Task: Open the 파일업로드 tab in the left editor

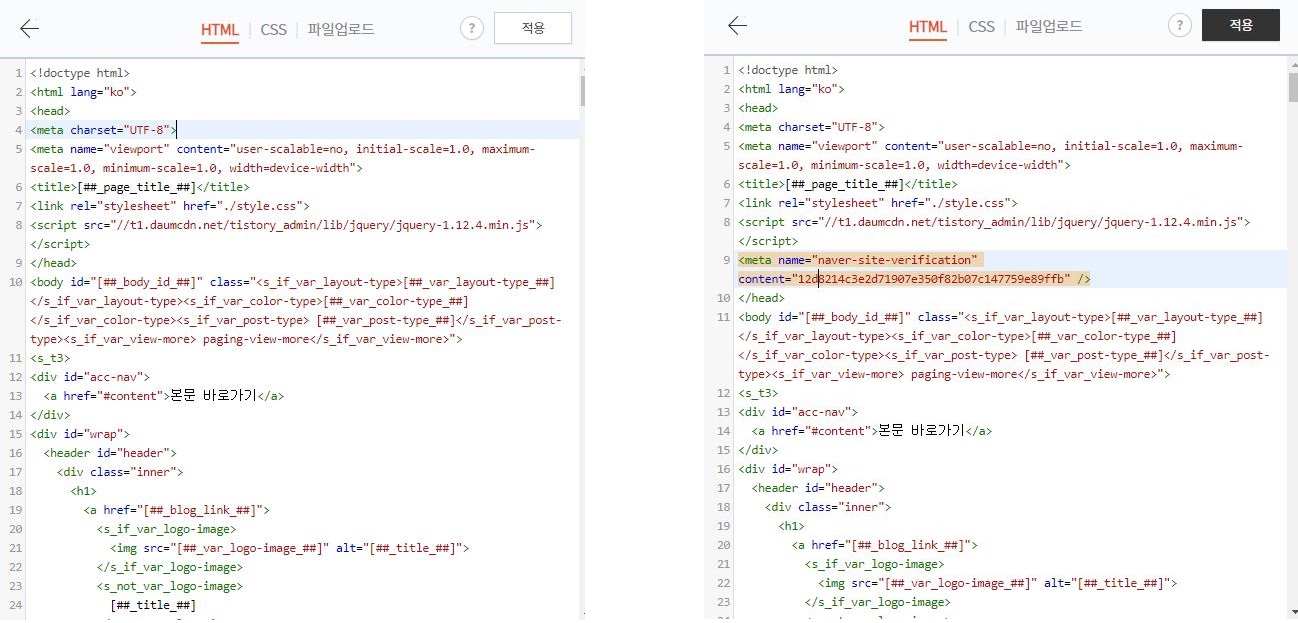Action: click(341, 29)
